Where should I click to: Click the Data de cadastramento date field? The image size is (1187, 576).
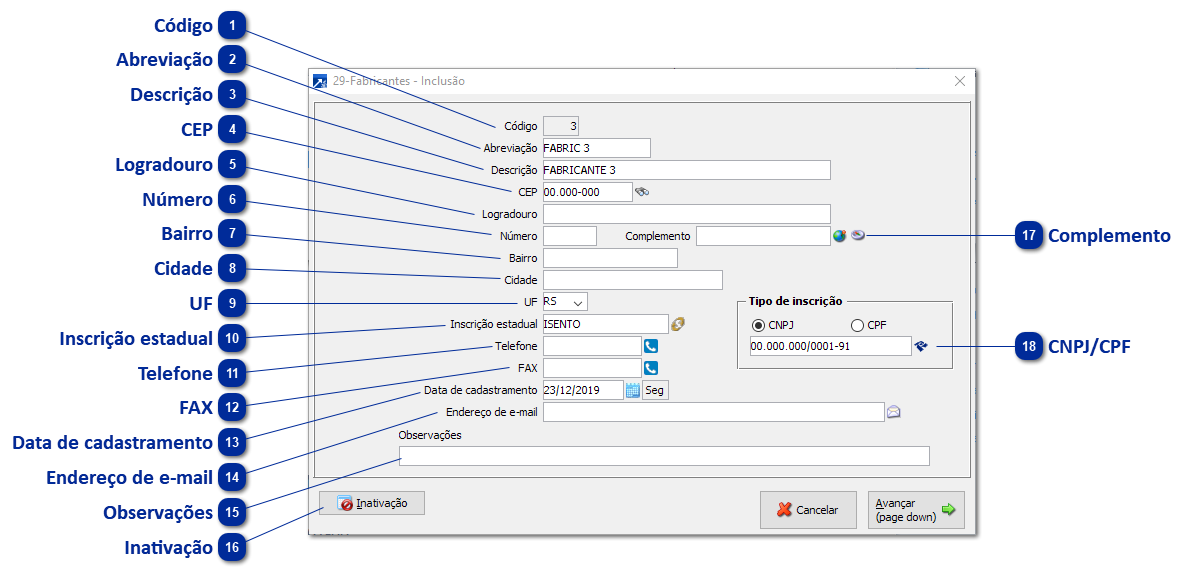[x=582, y=390]
